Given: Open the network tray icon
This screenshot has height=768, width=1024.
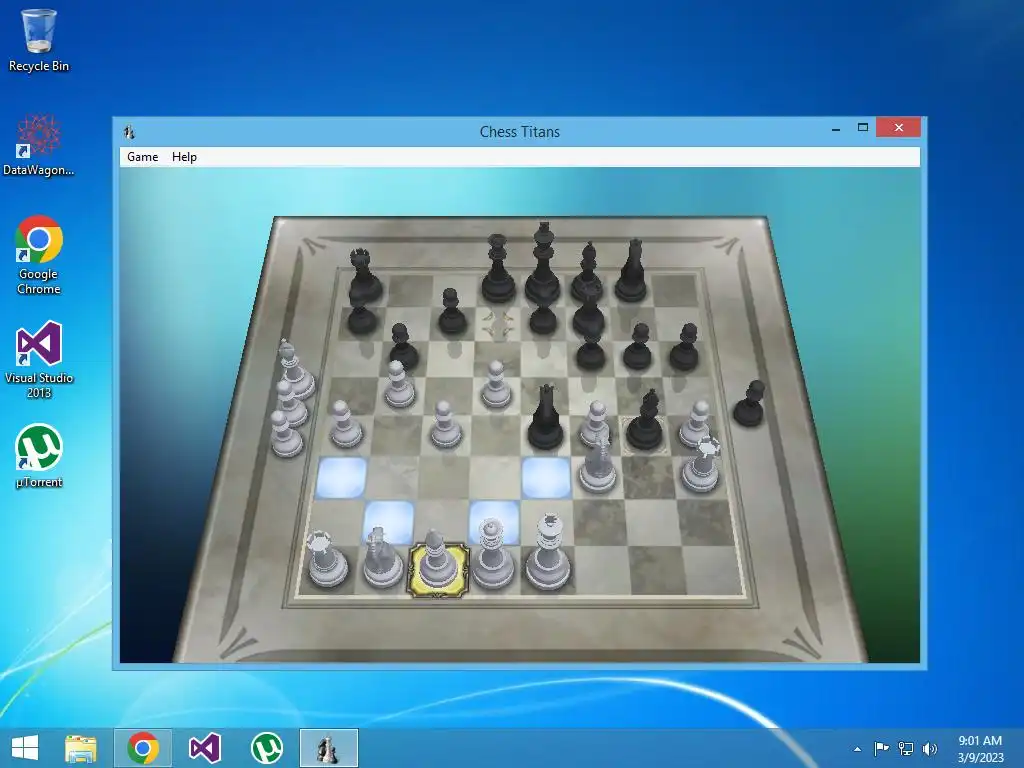Looking at the screenshot, I should click(906, 748).
